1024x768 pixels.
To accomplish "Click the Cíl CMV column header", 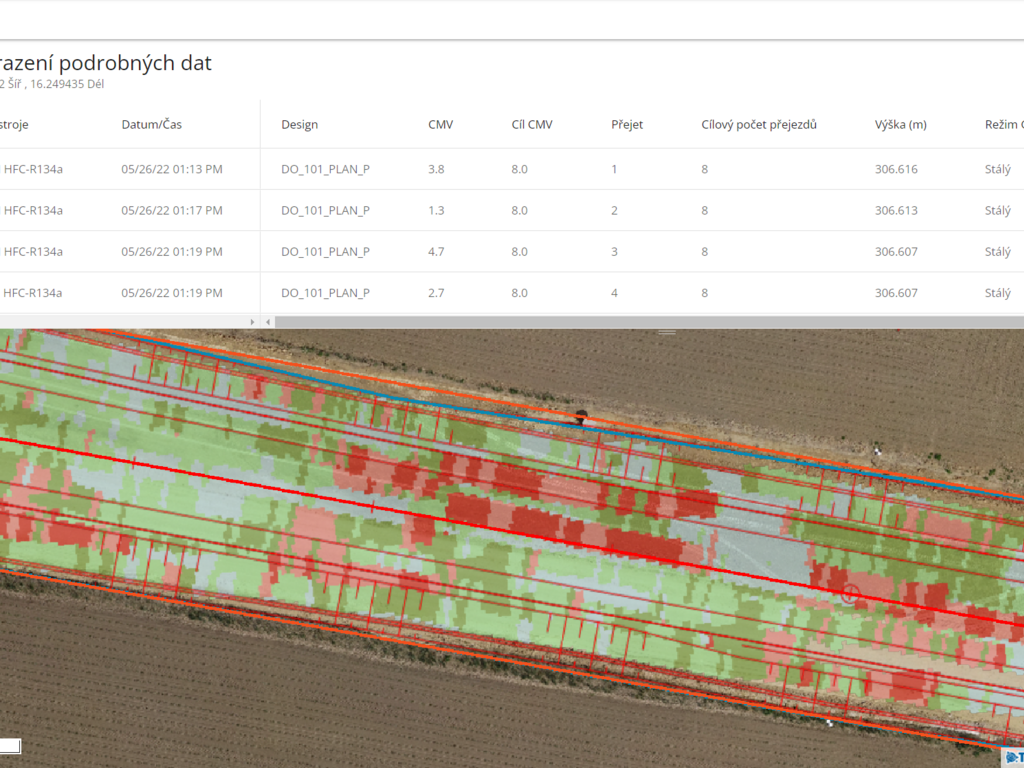I will tap(531, 125).
